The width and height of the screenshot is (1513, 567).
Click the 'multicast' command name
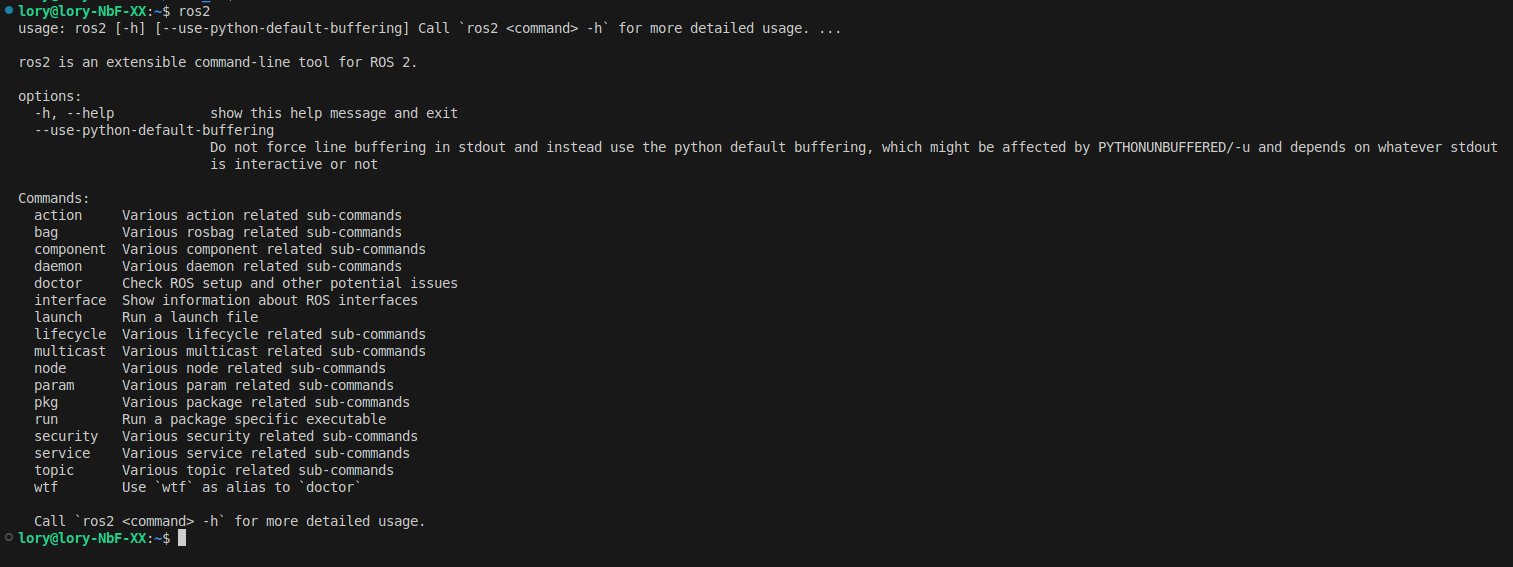(x=70, y=351)
